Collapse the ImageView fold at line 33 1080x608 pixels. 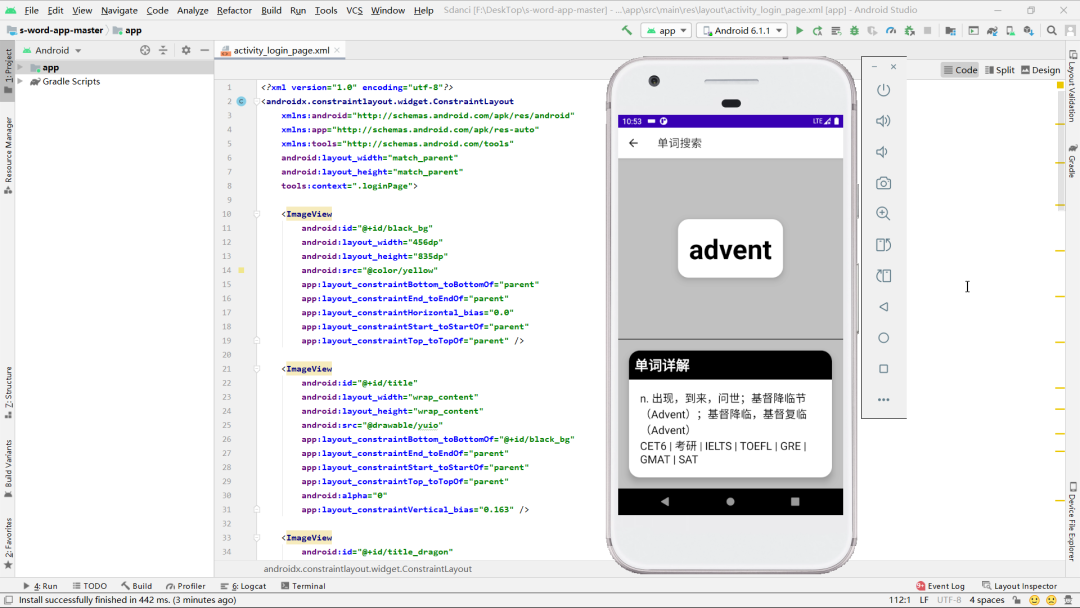(257, 538)
